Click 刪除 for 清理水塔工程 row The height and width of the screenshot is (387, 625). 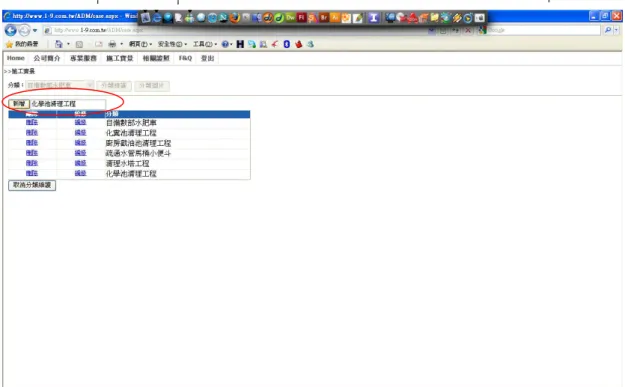click(32, 163)
